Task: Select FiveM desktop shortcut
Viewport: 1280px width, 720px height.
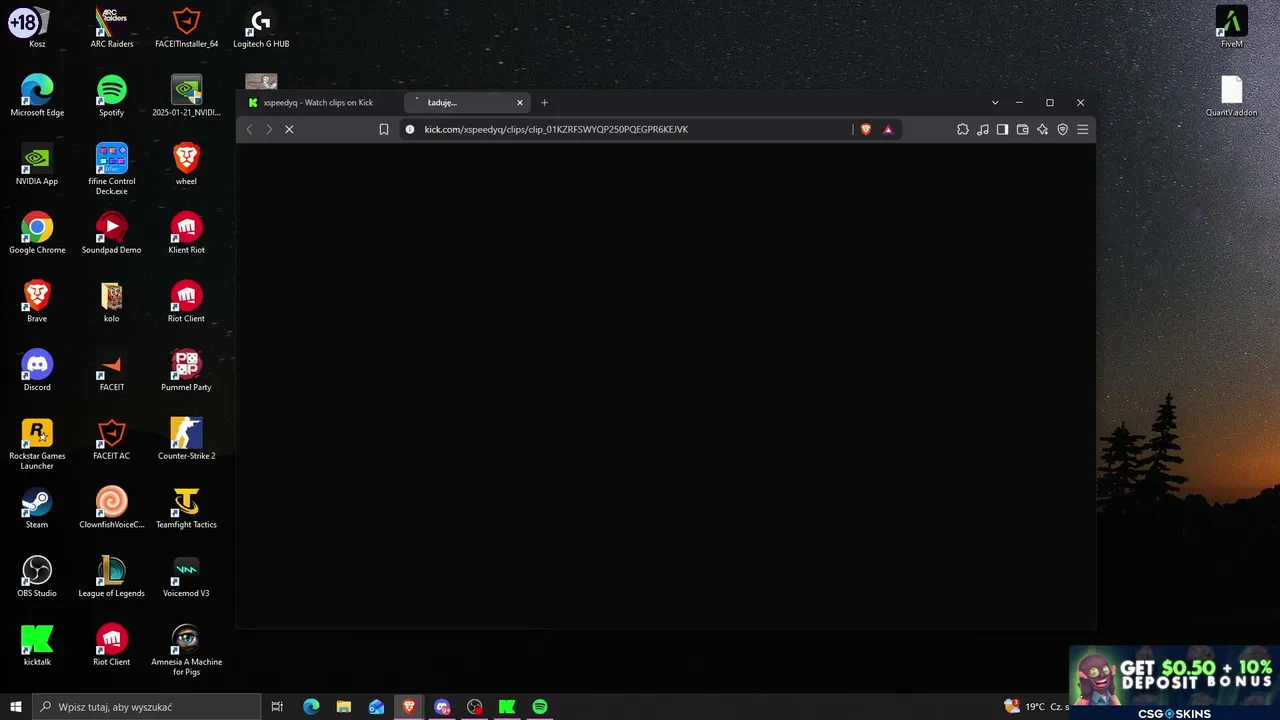Action: [1232, 28]
